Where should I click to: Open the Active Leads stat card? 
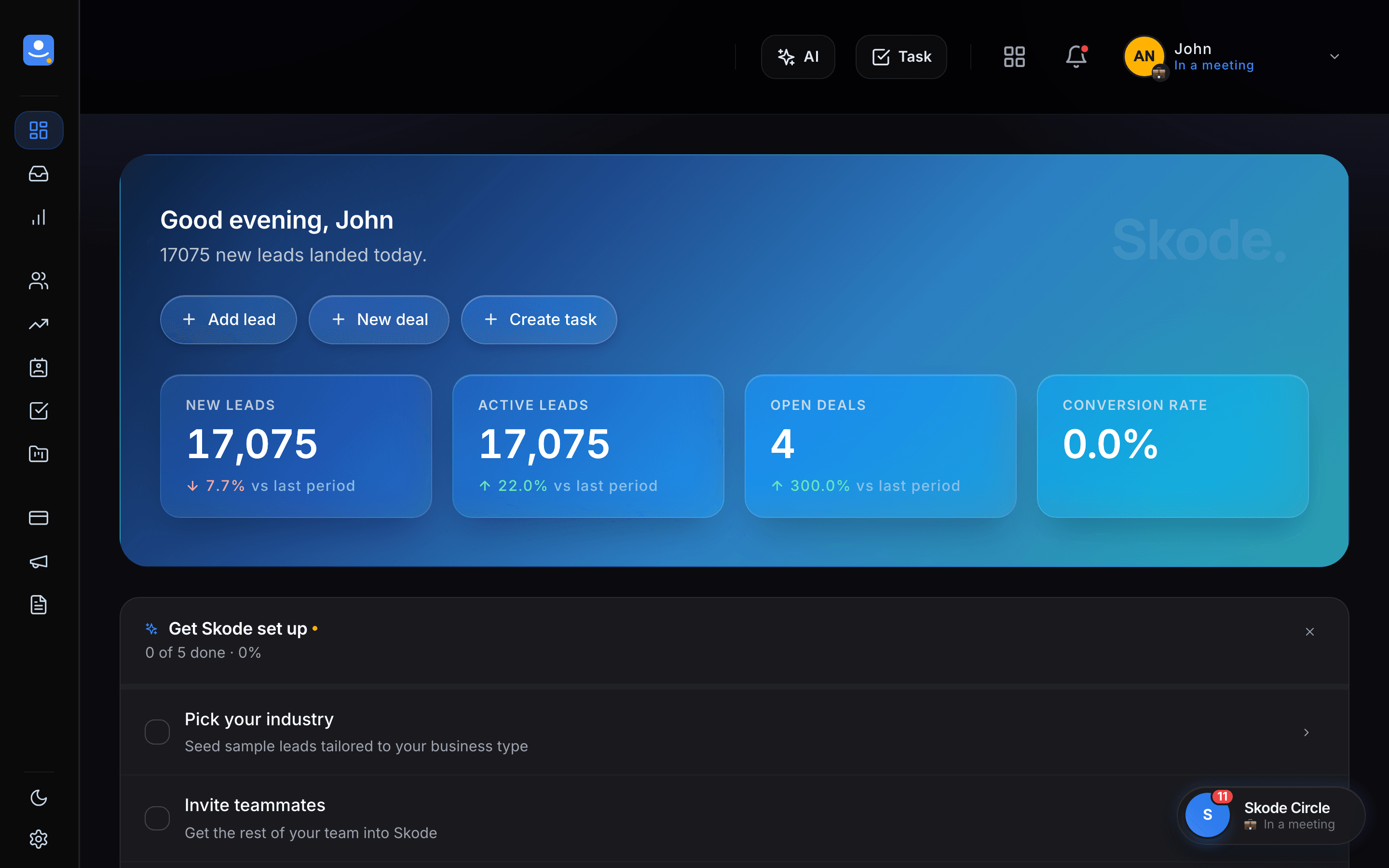588,446
